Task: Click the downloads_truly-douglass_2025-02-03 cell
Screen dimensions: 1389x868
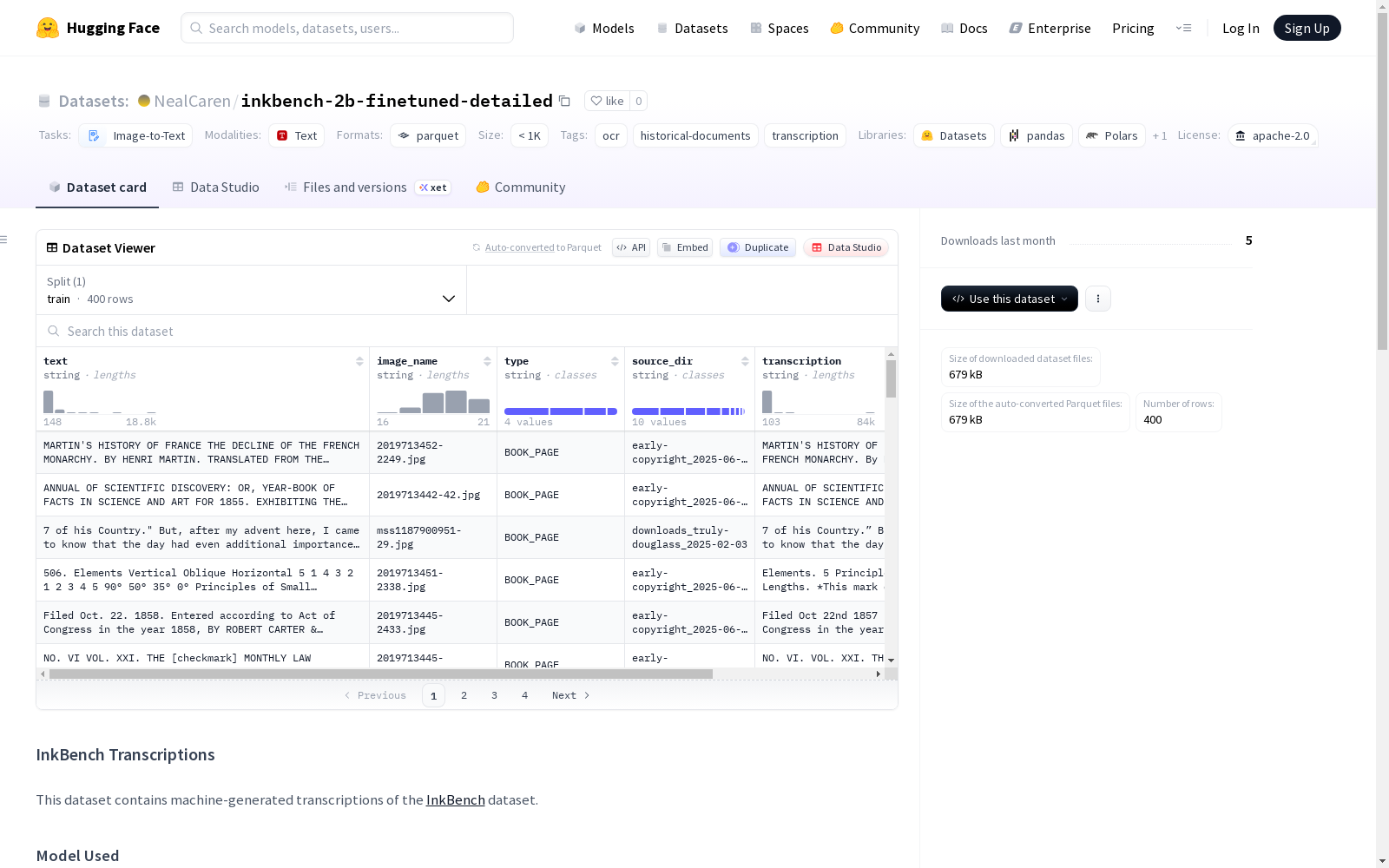Action: click(x=689, y=537)
